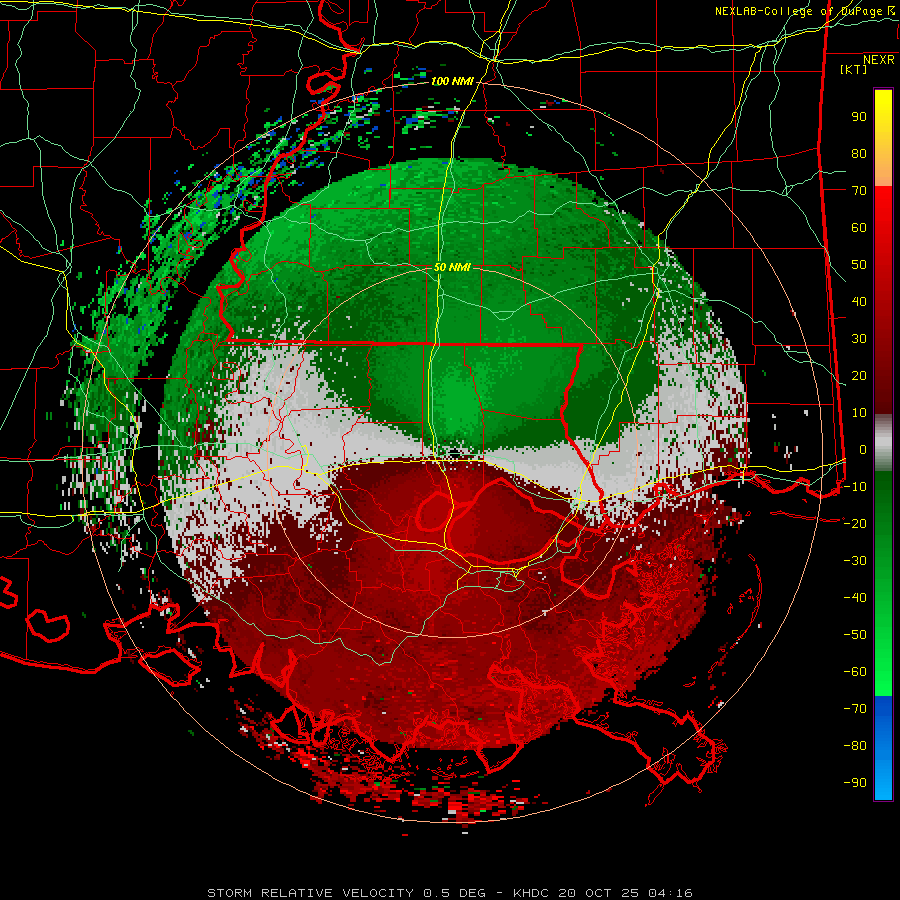Click the 60 value on velocity scale
Viewport: 900px width, 900px height.
pos(859,228)
